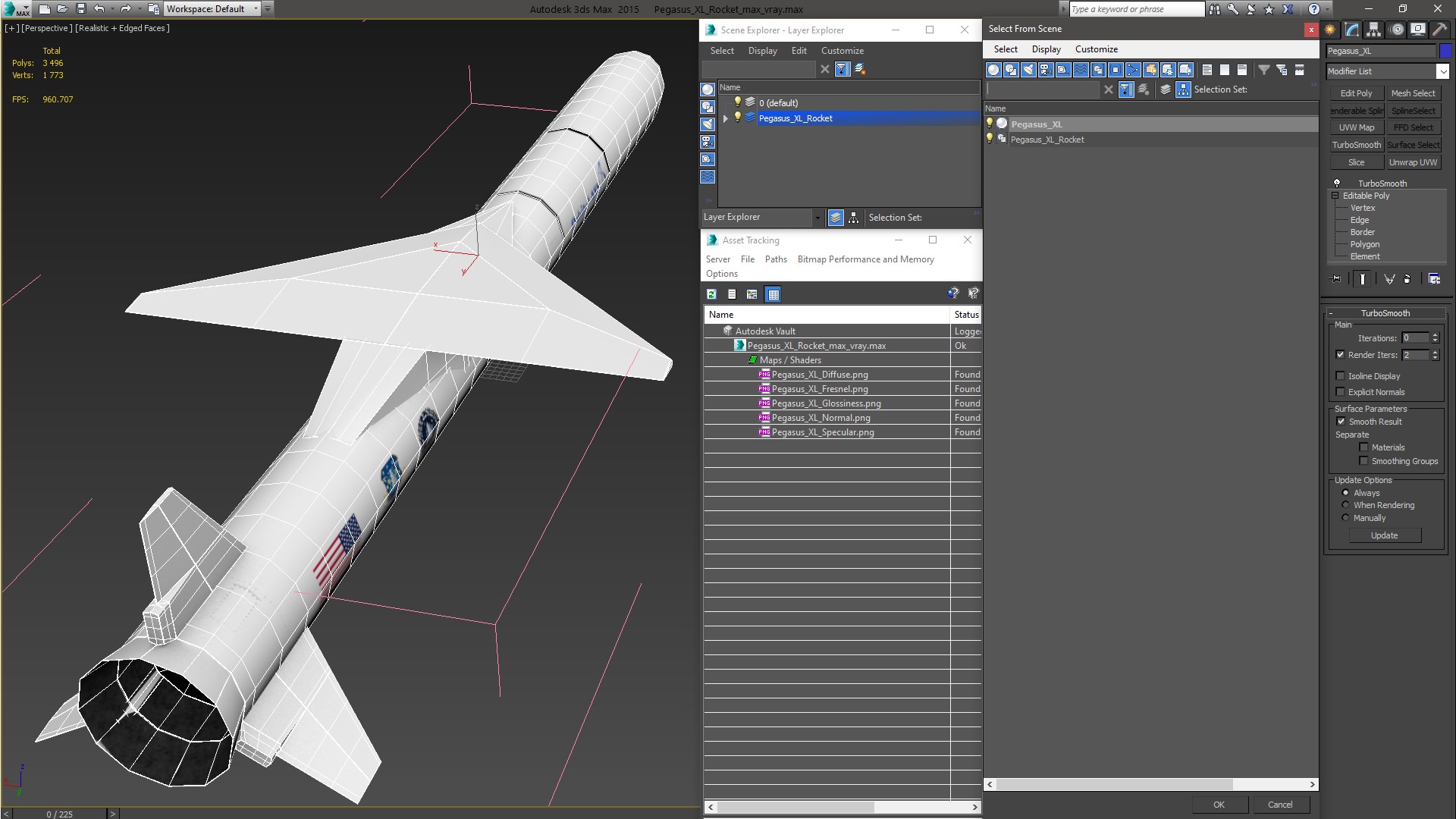The height and width of the screenshot is (819, 1456).
Task: Click Configure Modifier Sets icon
Action: pyautogui.click(x=1434, y=279)
